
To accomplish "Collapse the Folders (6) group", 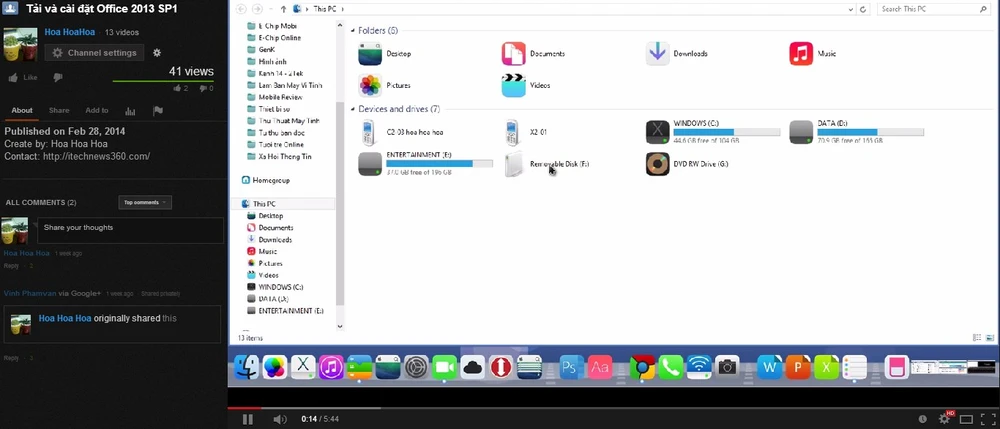I will coord(352,31).
